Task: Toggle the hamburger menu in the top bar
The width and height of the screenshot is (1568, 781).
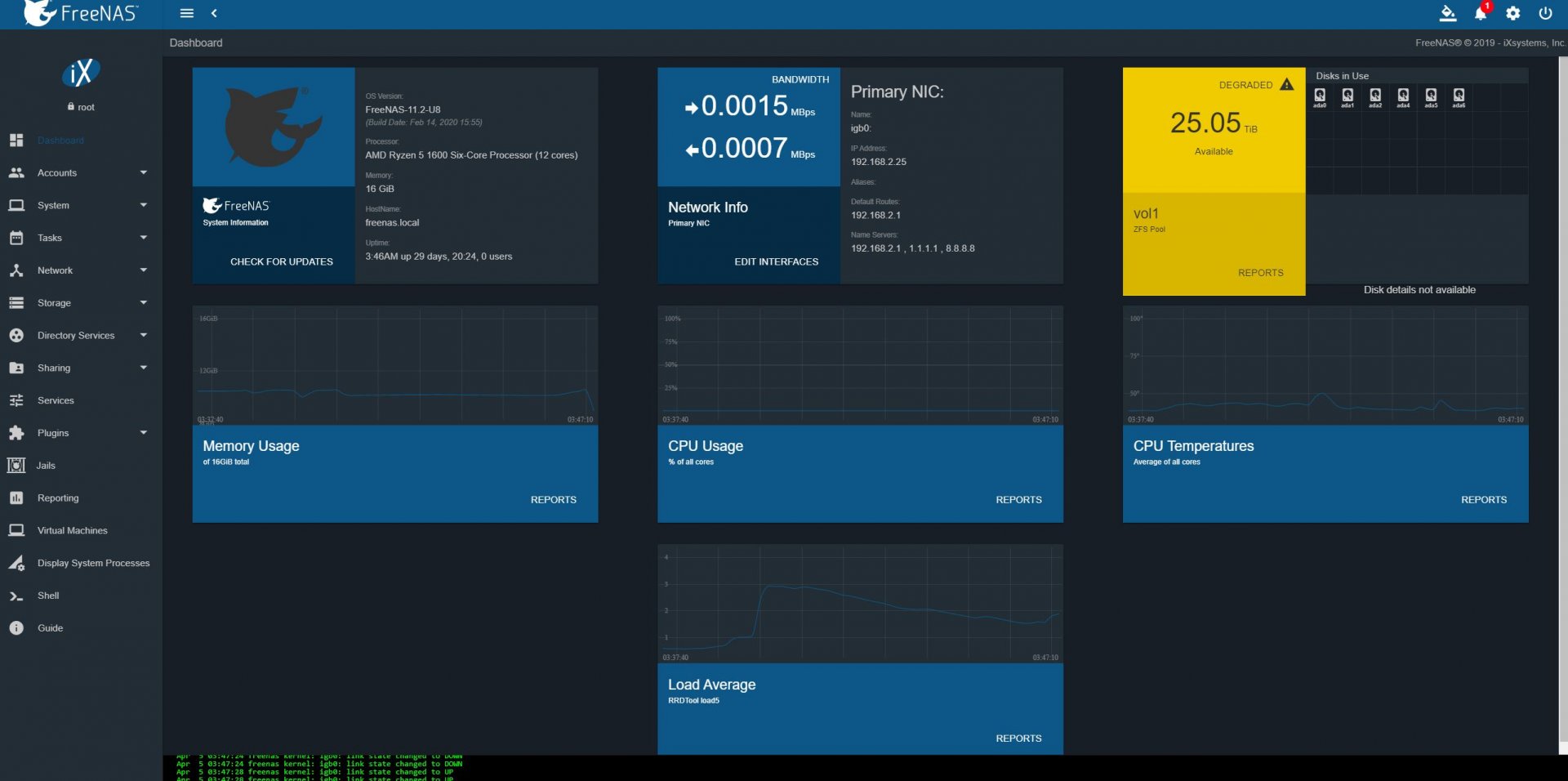Action: click(x=187, y=13)
